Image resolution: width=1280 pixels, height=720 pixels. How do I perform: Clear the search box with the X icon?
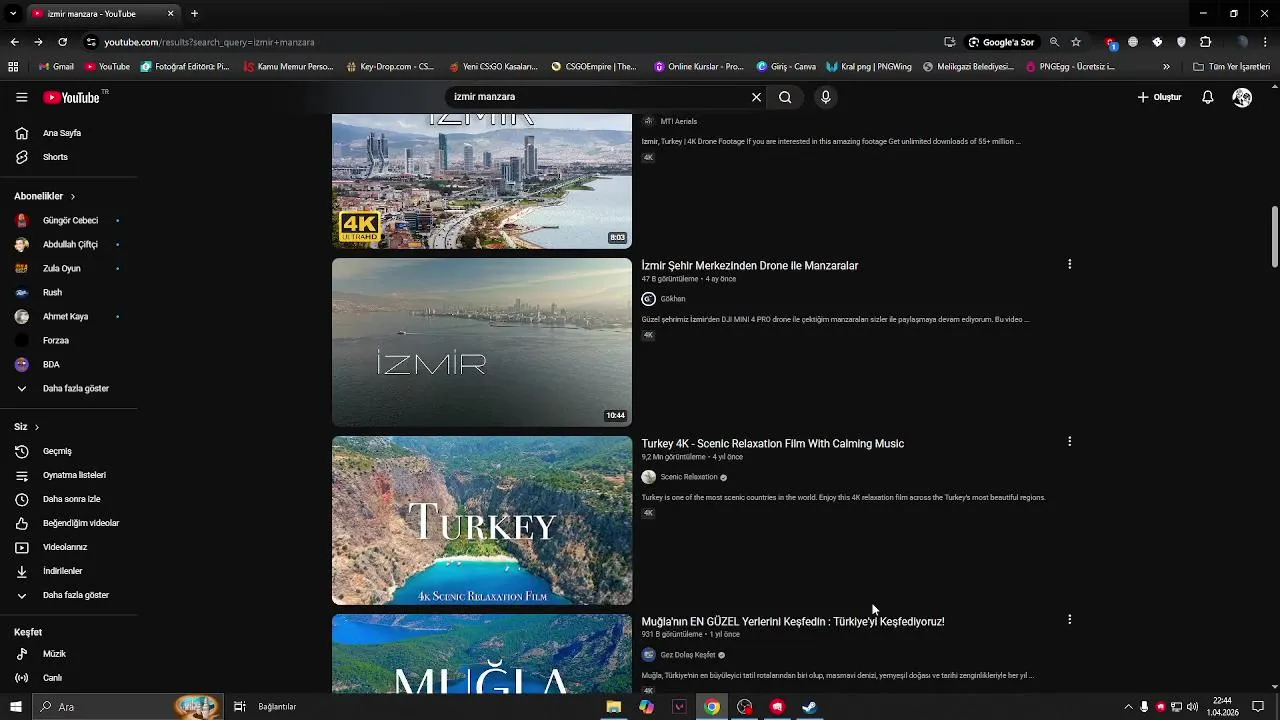[x=756, y=97]
